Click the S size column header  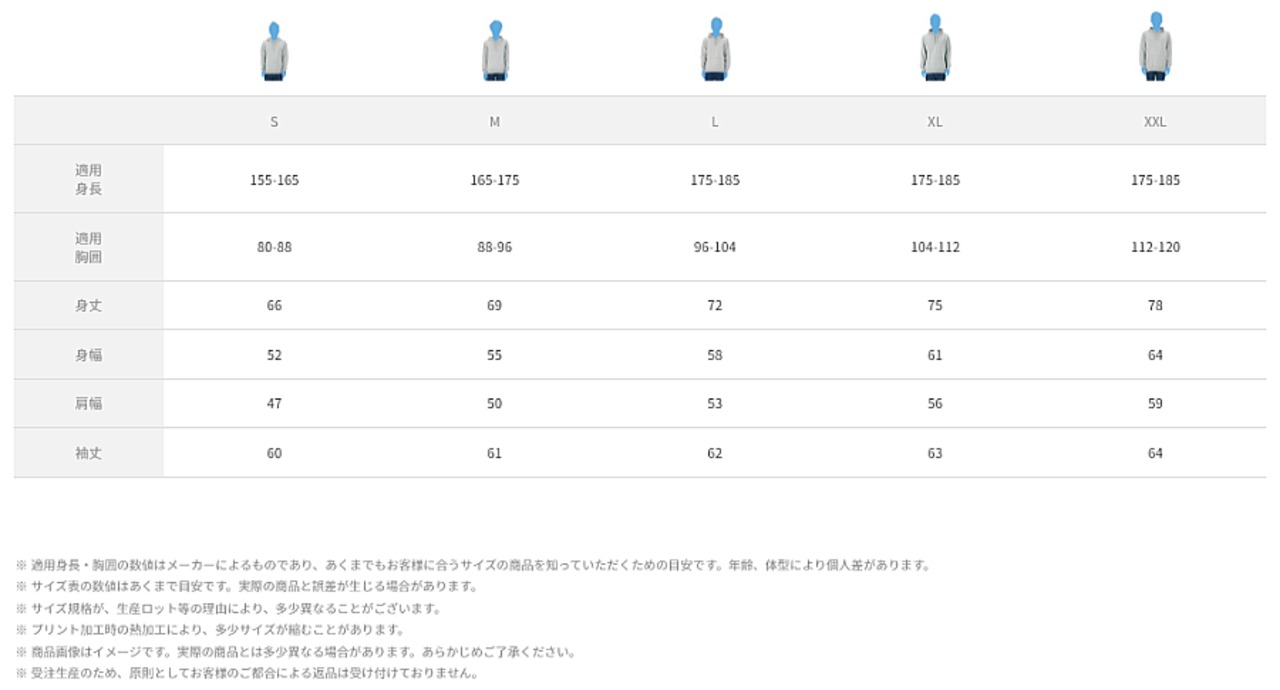[274, 122]
